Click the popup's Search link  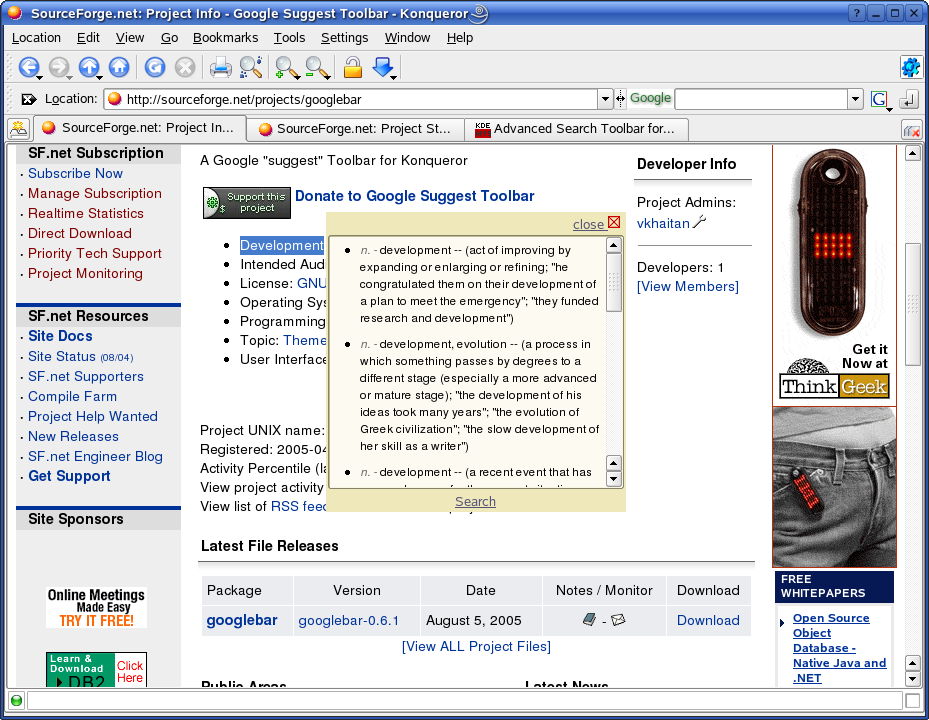coord(475,501)
